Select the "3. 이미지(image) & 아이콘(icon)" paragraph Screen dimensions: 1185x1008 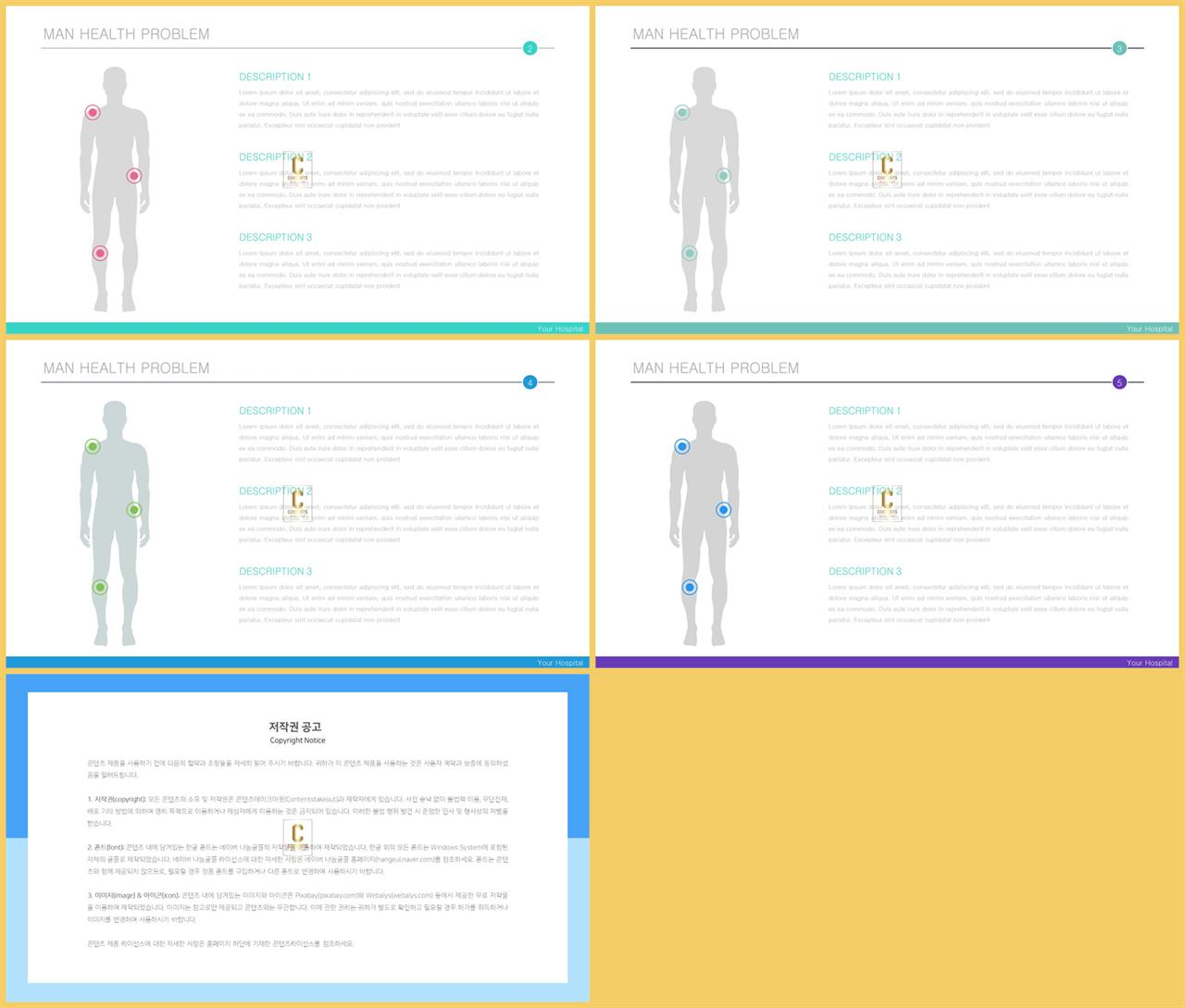click(298, 907)
